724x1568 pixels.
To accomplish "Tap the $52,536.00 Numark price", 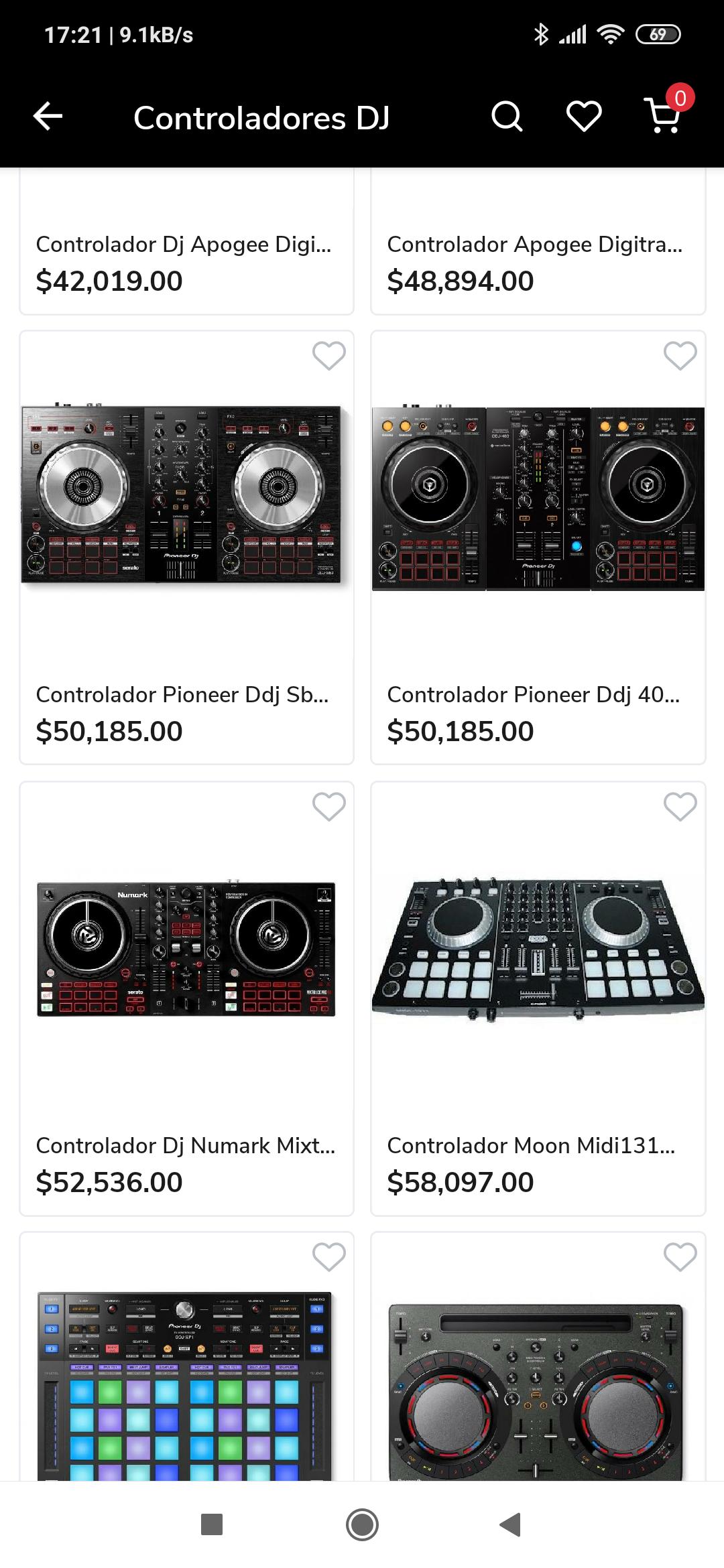I will pyautogui.click(x=109, y=1182).
